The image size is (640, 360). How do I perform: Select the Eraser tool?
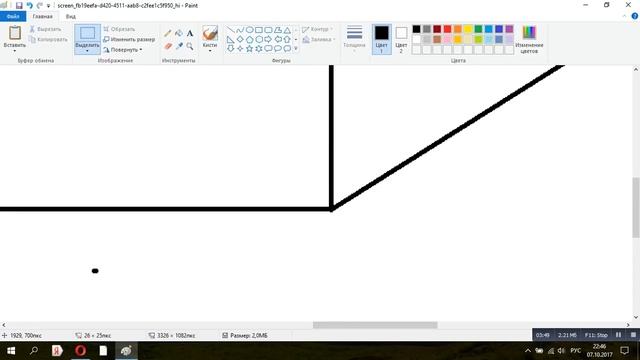click(x=168, y=46)
